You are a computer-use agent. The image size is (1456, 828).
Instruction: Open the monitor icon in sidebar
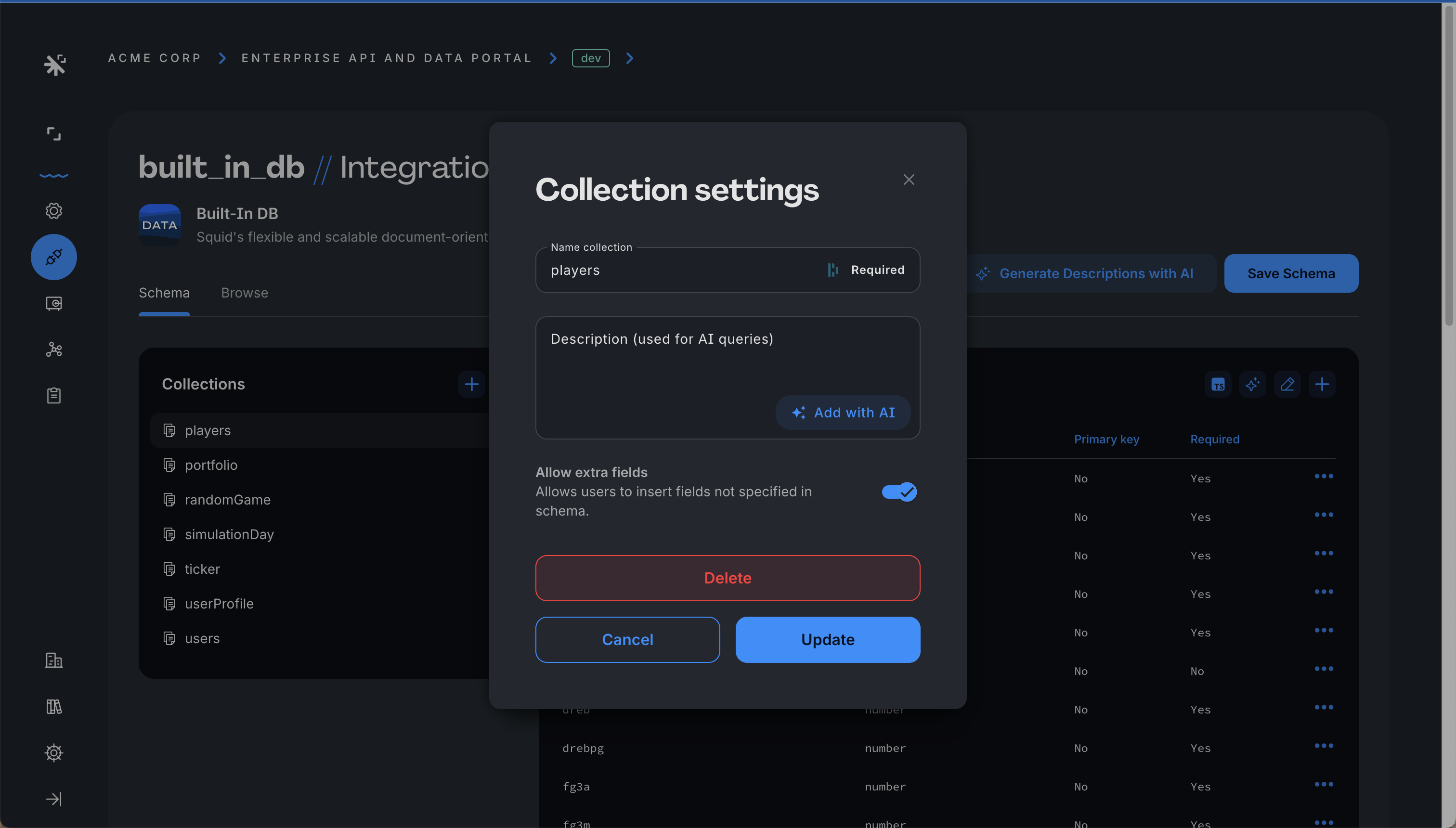pyautogui.click(x=53, y=303)
